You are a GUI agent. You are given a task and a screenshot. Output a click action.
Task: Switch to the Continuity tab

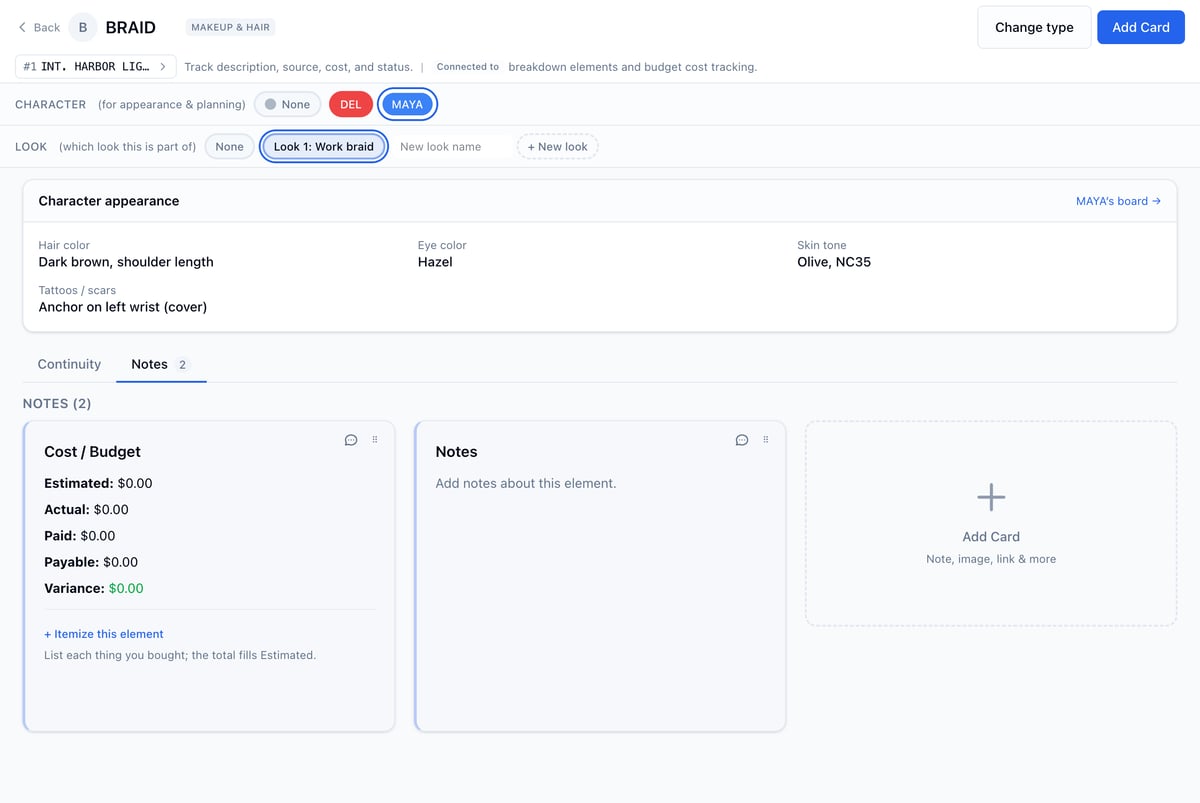[x=69, y=364]
